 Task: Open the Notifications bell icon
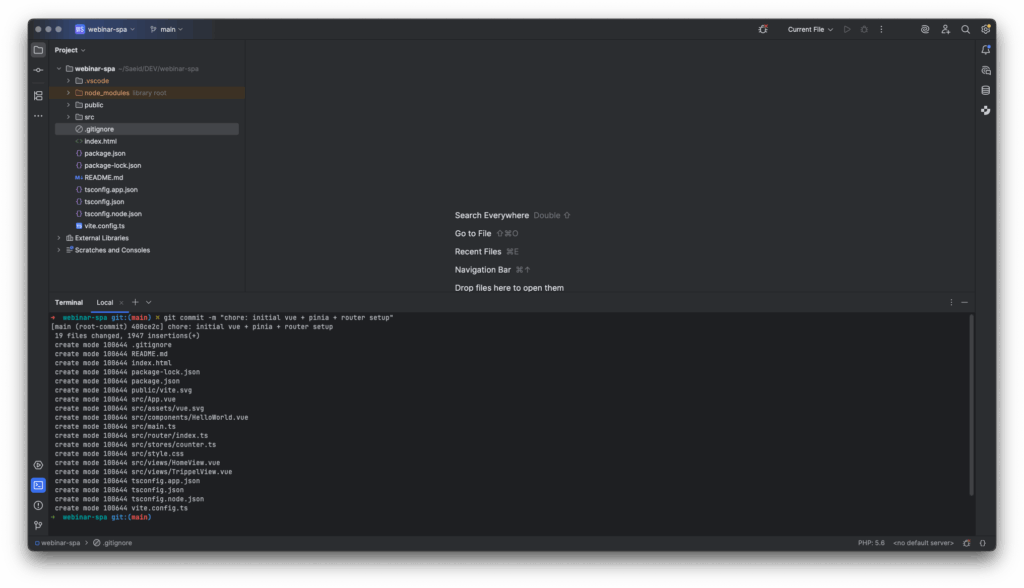[986, 49]
